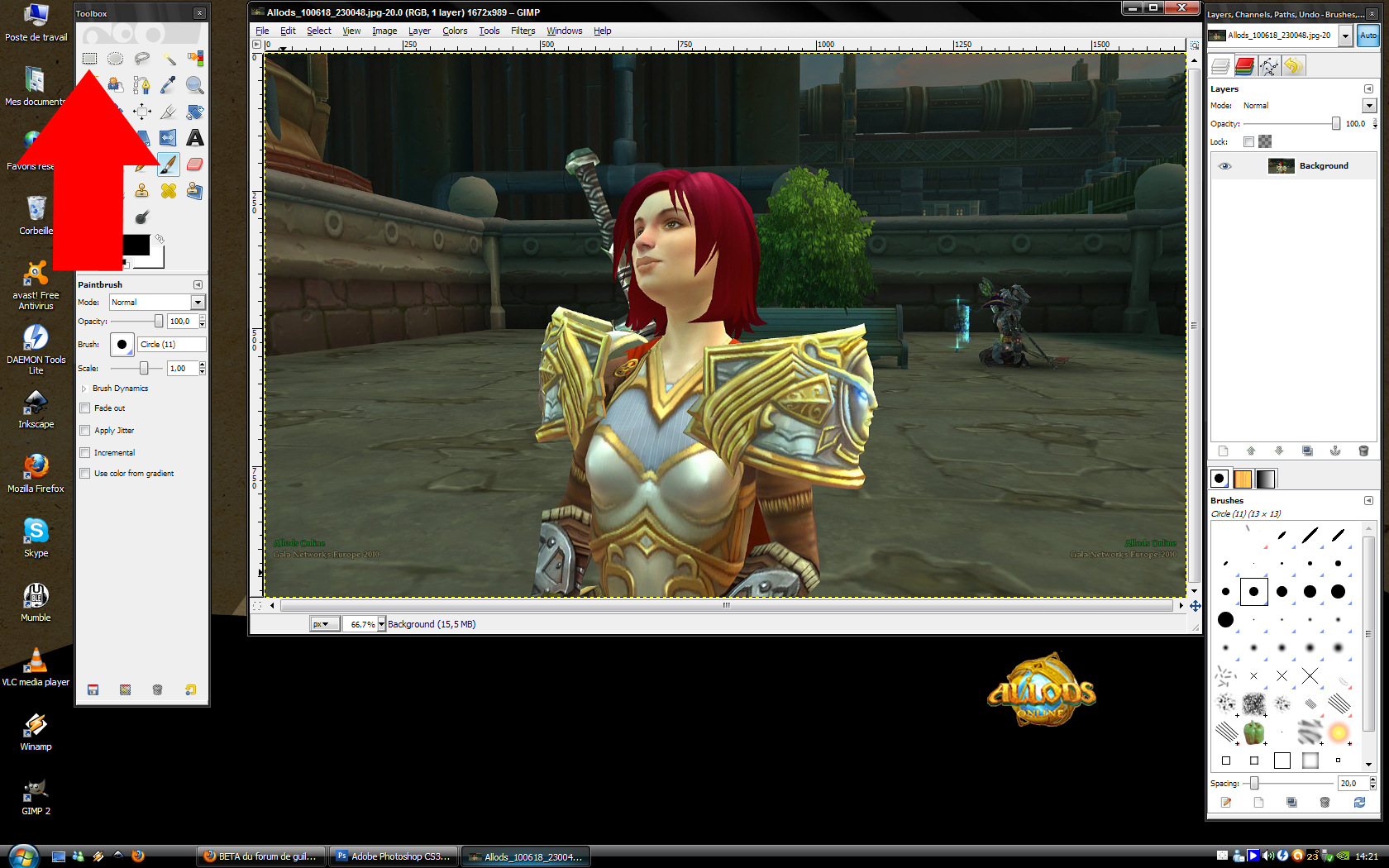
Task: Open BETA du forum taskbar button
Action: point(261,856)
